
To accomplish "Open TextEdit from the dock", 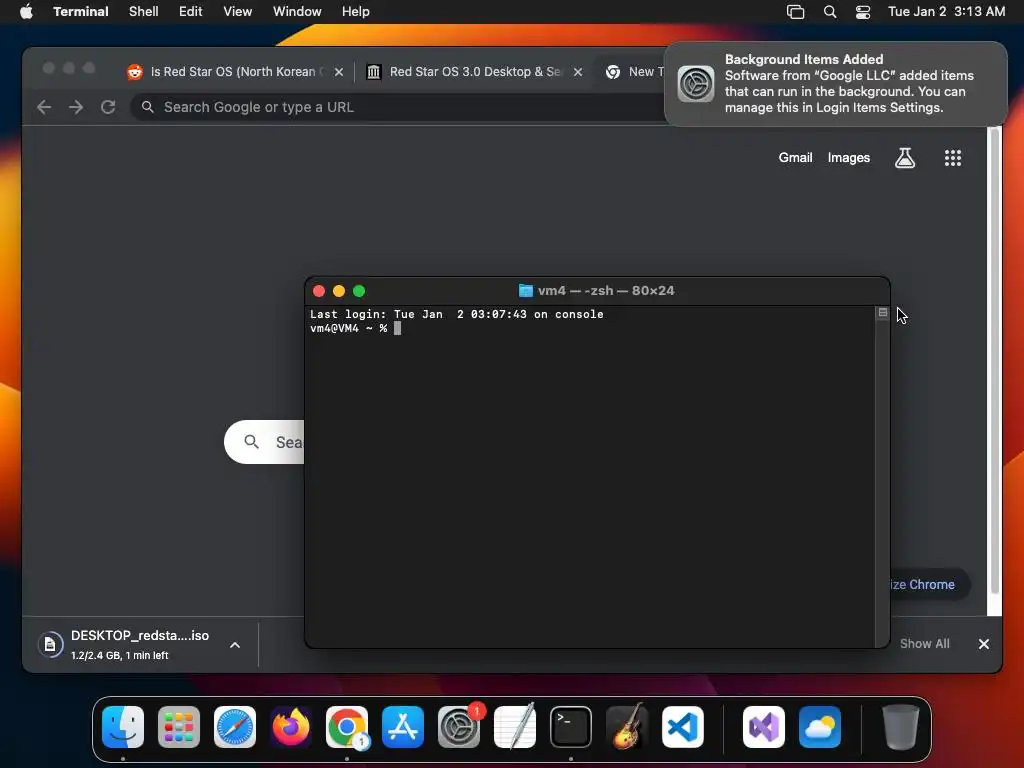I will pyautogui.click(x=515, y=727).
